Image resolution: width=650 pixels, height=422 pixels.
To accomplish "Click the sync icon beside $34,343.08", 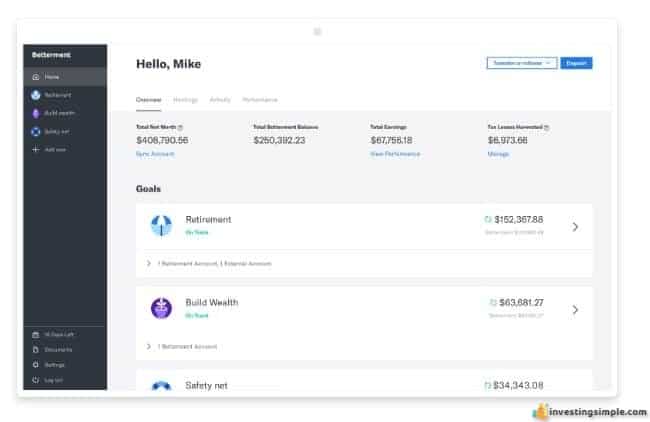I will 488,386.
